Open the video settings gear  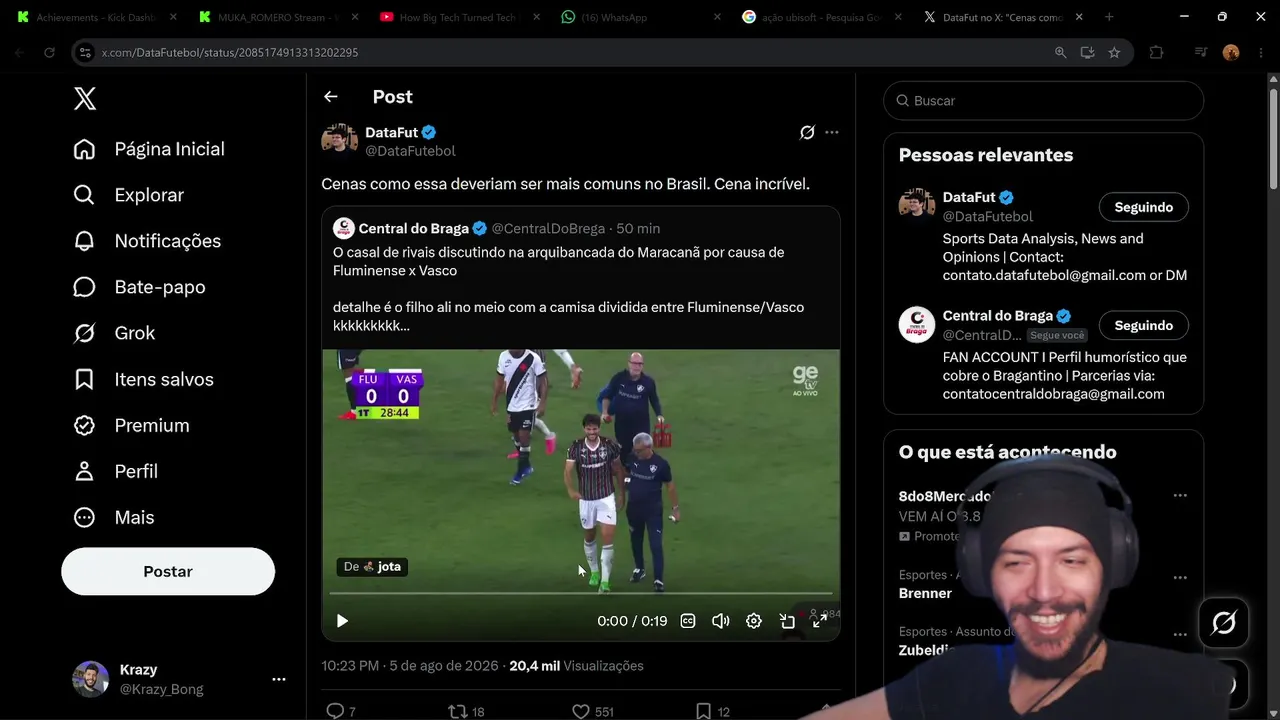754,621
